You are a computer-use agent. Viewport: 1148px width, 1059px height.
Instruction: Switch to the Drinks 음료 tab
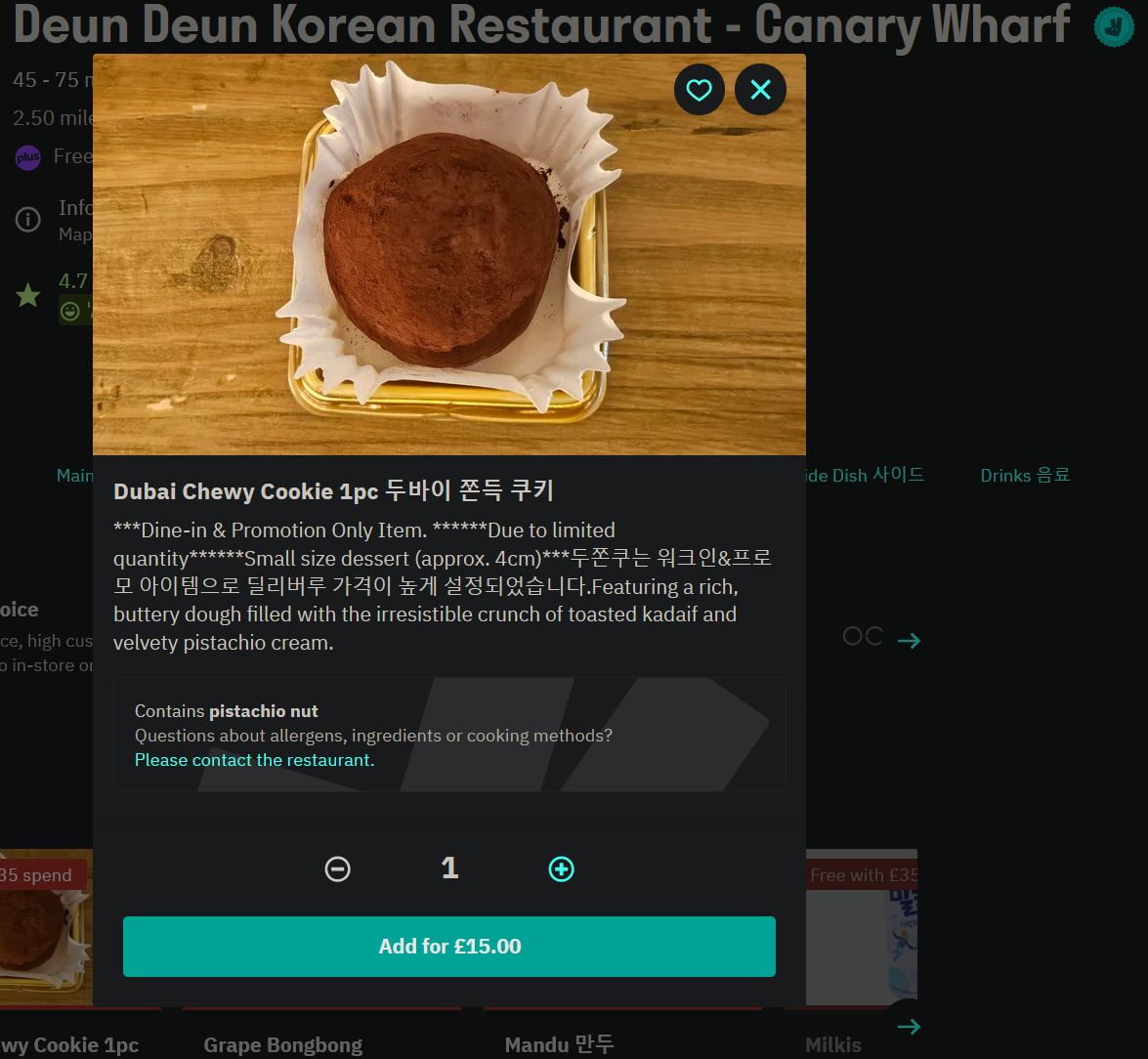click(1025, 475)
